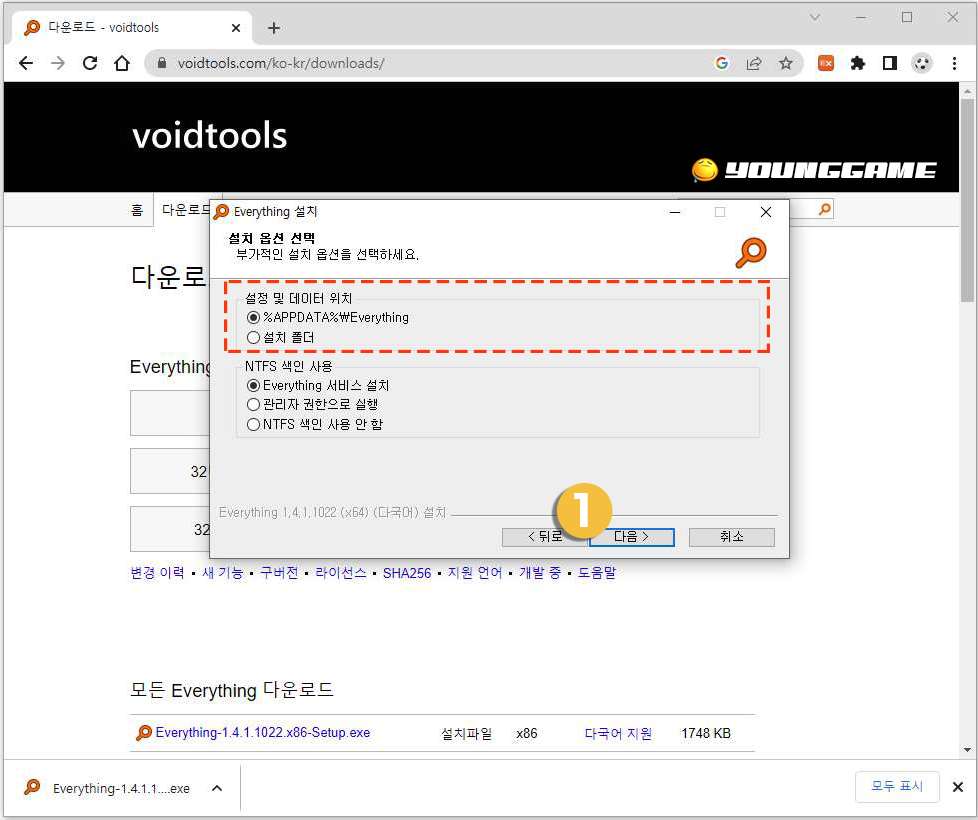Click the scrollbar up arrow

[967, 92]
